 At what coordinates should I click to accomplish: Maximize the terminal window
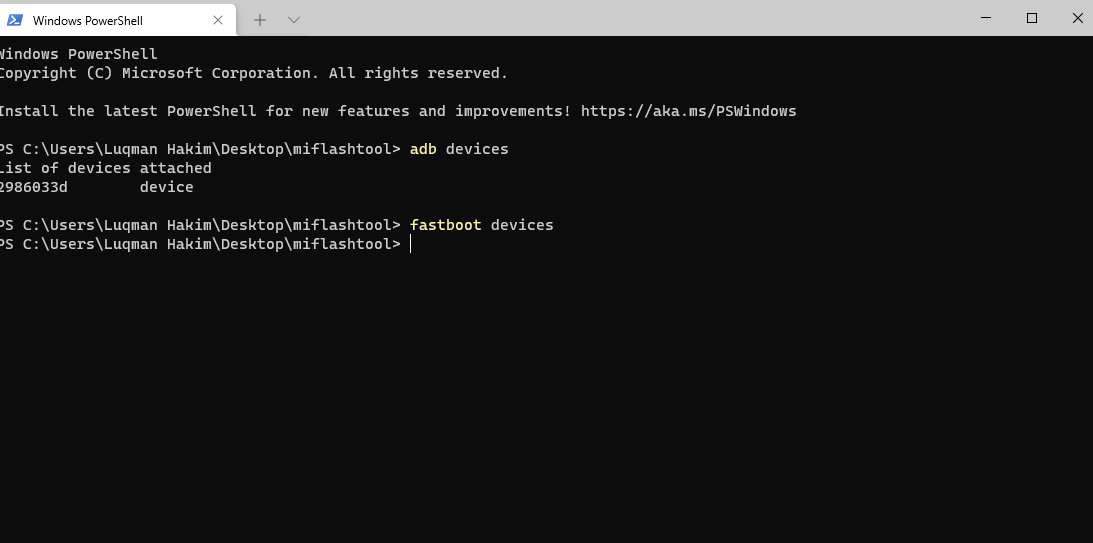pyautogui.click(x=1032, y=18)
